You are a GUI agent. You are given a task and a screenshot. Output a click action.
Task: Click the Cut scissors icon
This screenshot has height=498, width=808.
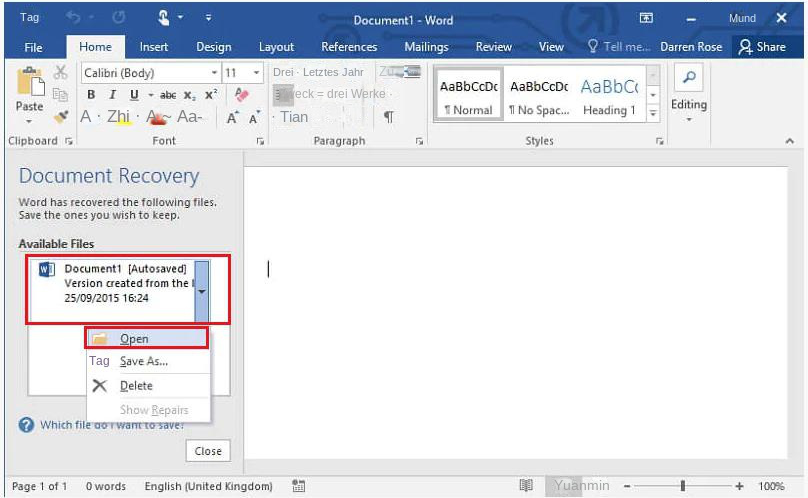(61, 72)
